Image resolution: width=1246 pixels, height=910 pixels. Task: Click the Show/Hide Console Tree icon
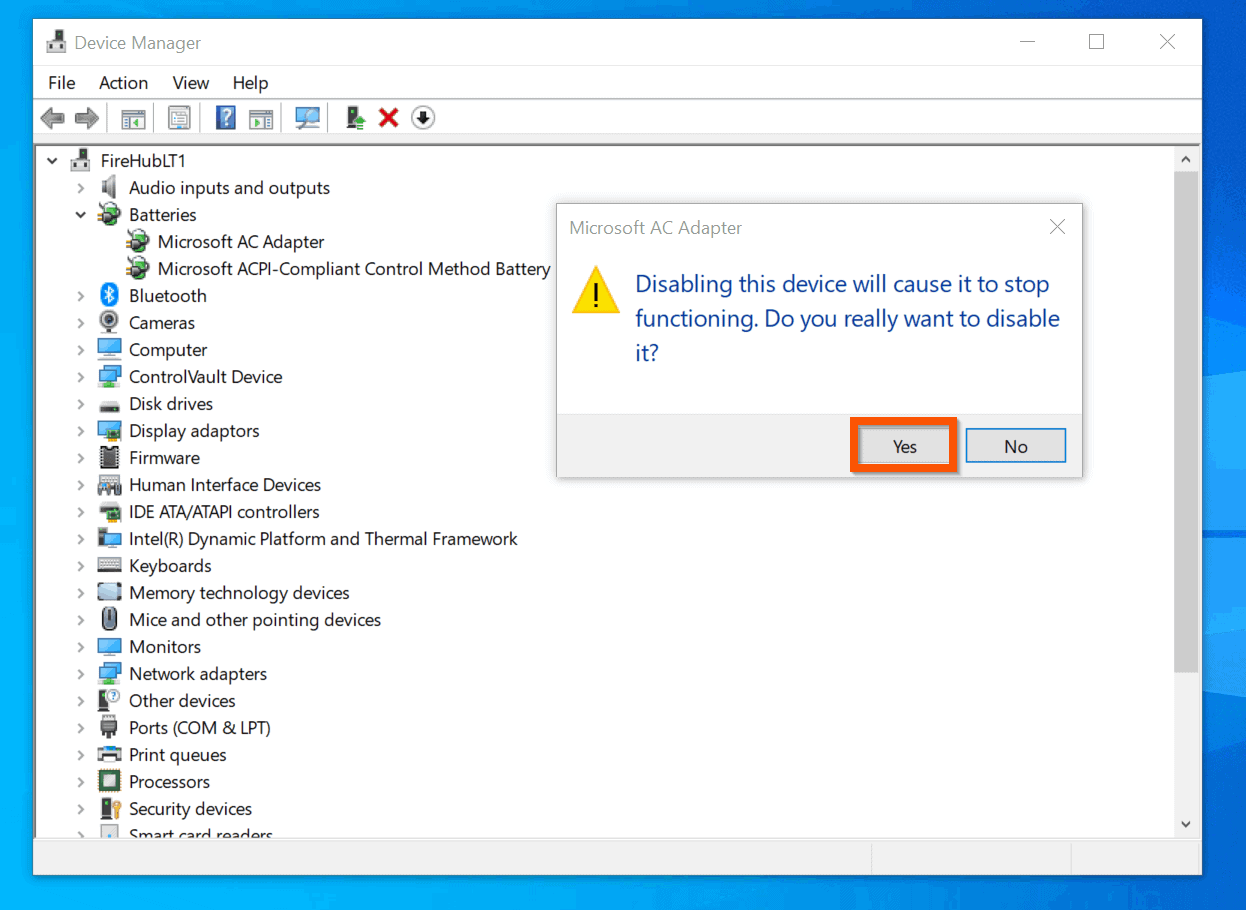pyautogui.click(x=133, y=117)
